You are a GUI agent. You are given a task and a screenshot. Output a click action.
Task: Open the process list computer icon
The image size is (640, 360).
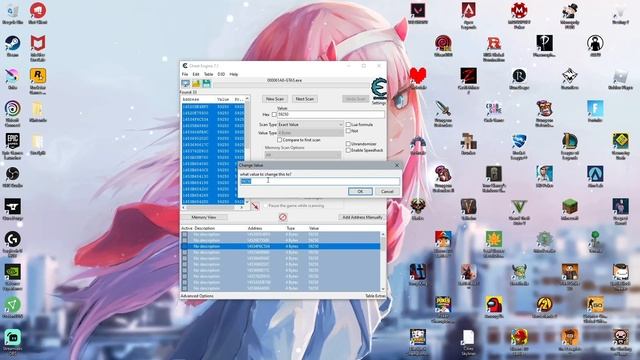(186, 84)
